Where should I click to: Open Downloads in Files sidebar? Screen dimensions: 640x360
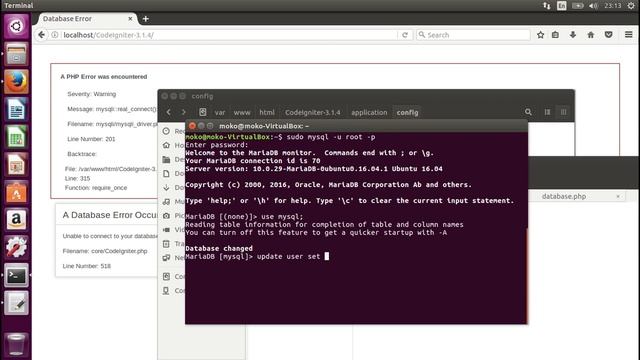(173, 187)
